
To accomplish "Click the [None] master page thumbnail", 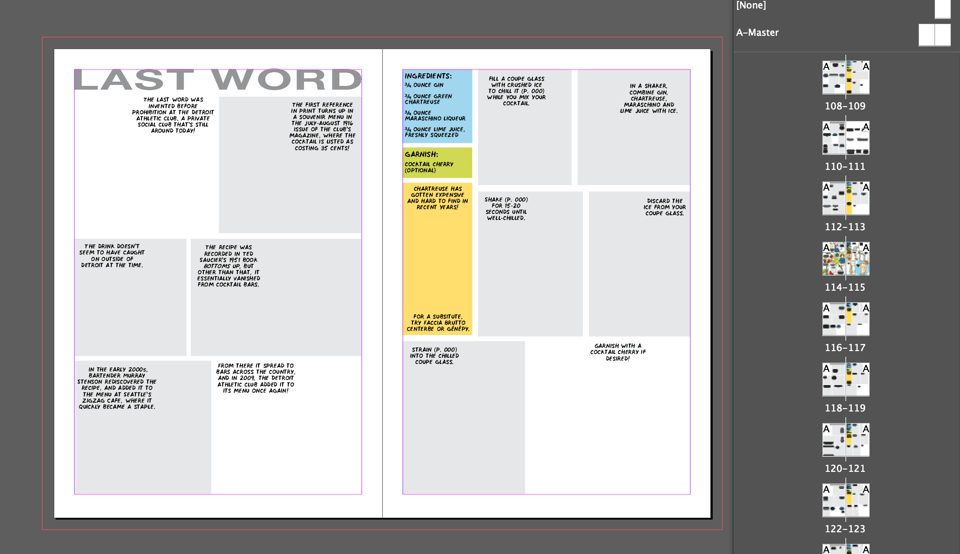I will pyautogui.click(x=942, y=9).
